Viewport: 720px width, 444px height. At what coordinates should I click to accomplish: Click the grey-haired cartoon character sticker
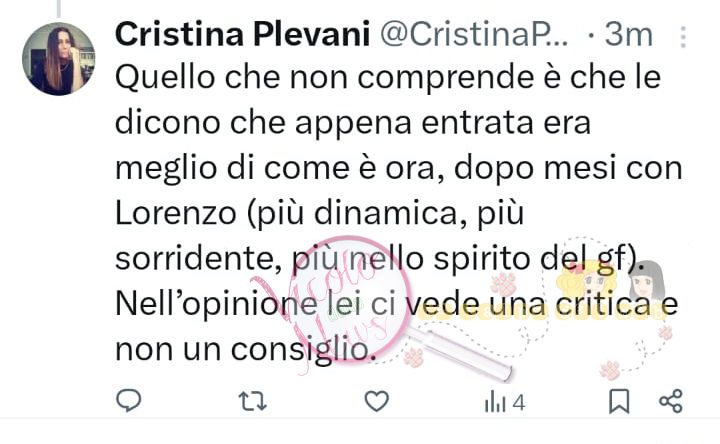click(x=647, y=280)
